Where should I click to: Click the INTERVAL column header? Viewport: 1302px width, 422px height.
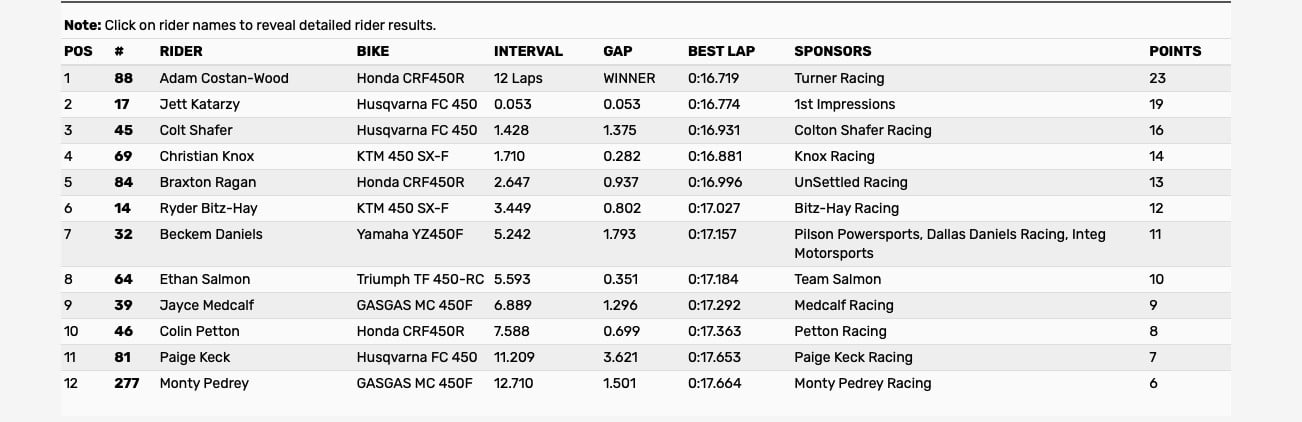pos(528,51)
